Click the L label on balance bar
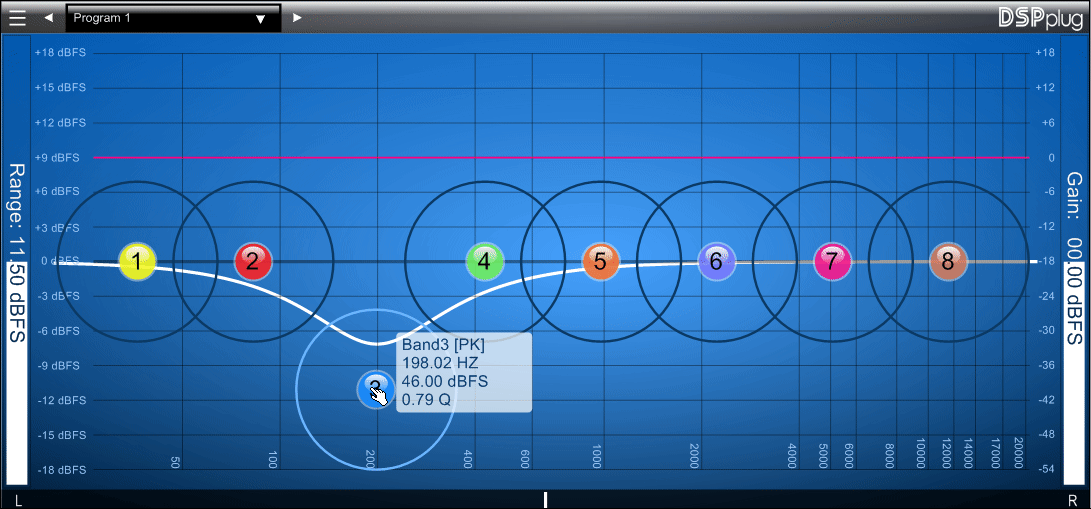 point(17,499)
